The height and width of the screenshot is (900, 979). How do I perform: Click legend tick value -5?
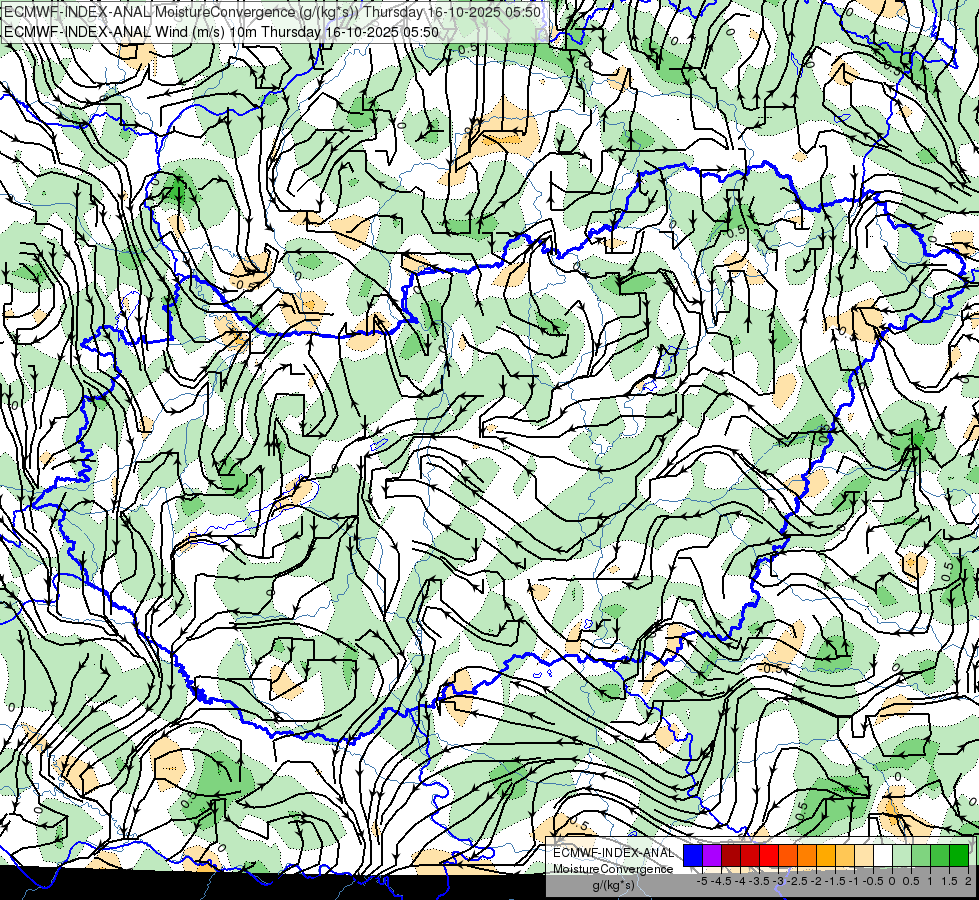coord(702,881)
